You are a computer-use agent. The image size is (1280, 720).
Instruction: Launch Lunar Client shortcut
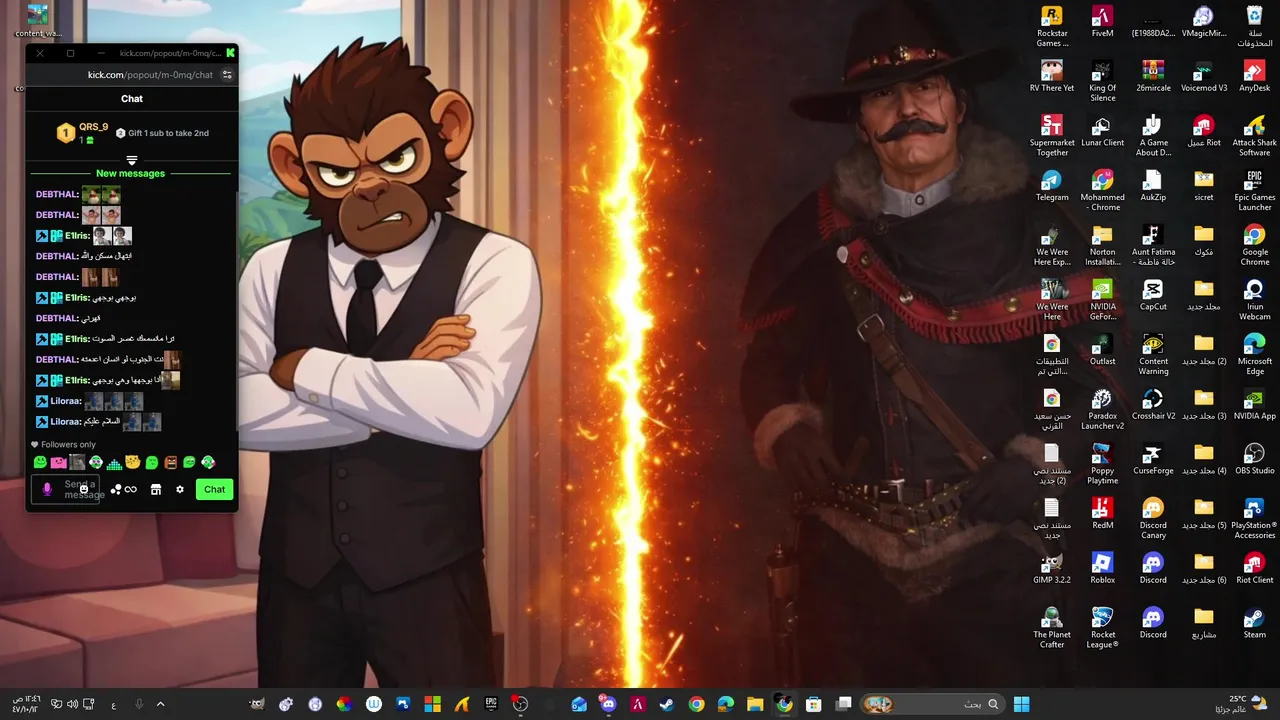1102,131
